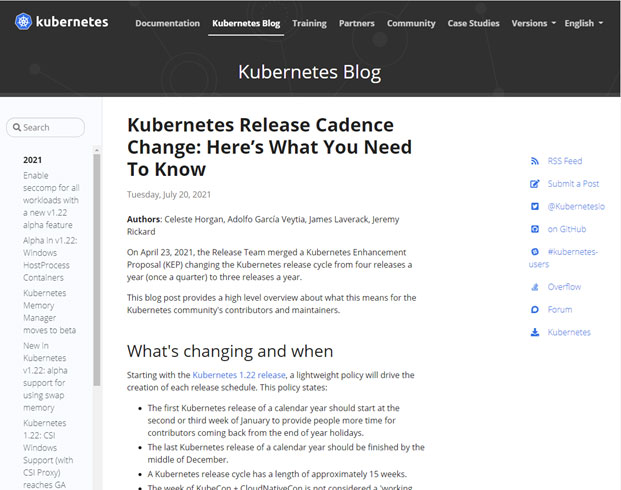This screenshot has height=490, width=621.
Task: Select the Training navigation item
Action: point(310,23)
